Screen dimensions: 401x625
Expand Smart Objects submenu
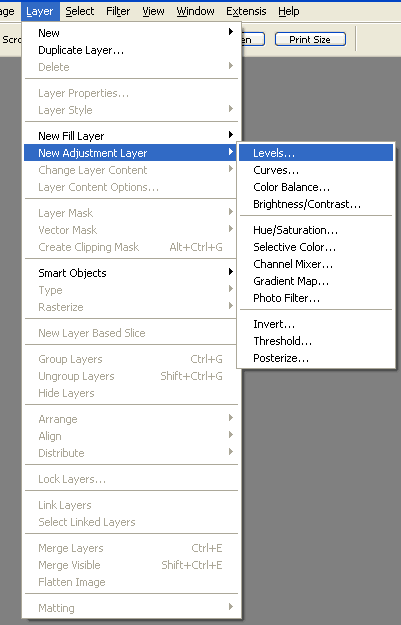coord(230,272)
